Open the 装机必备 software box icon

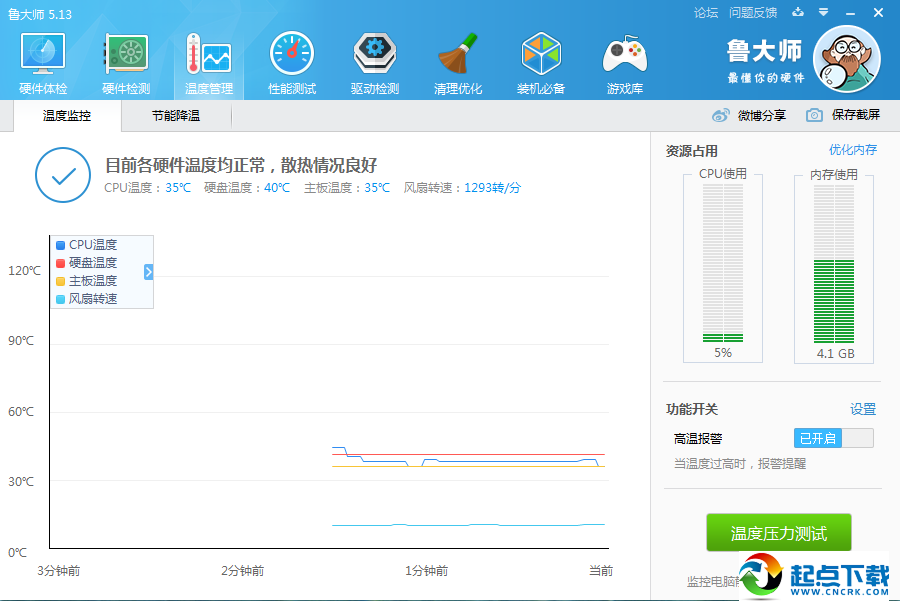coord(541,62)
